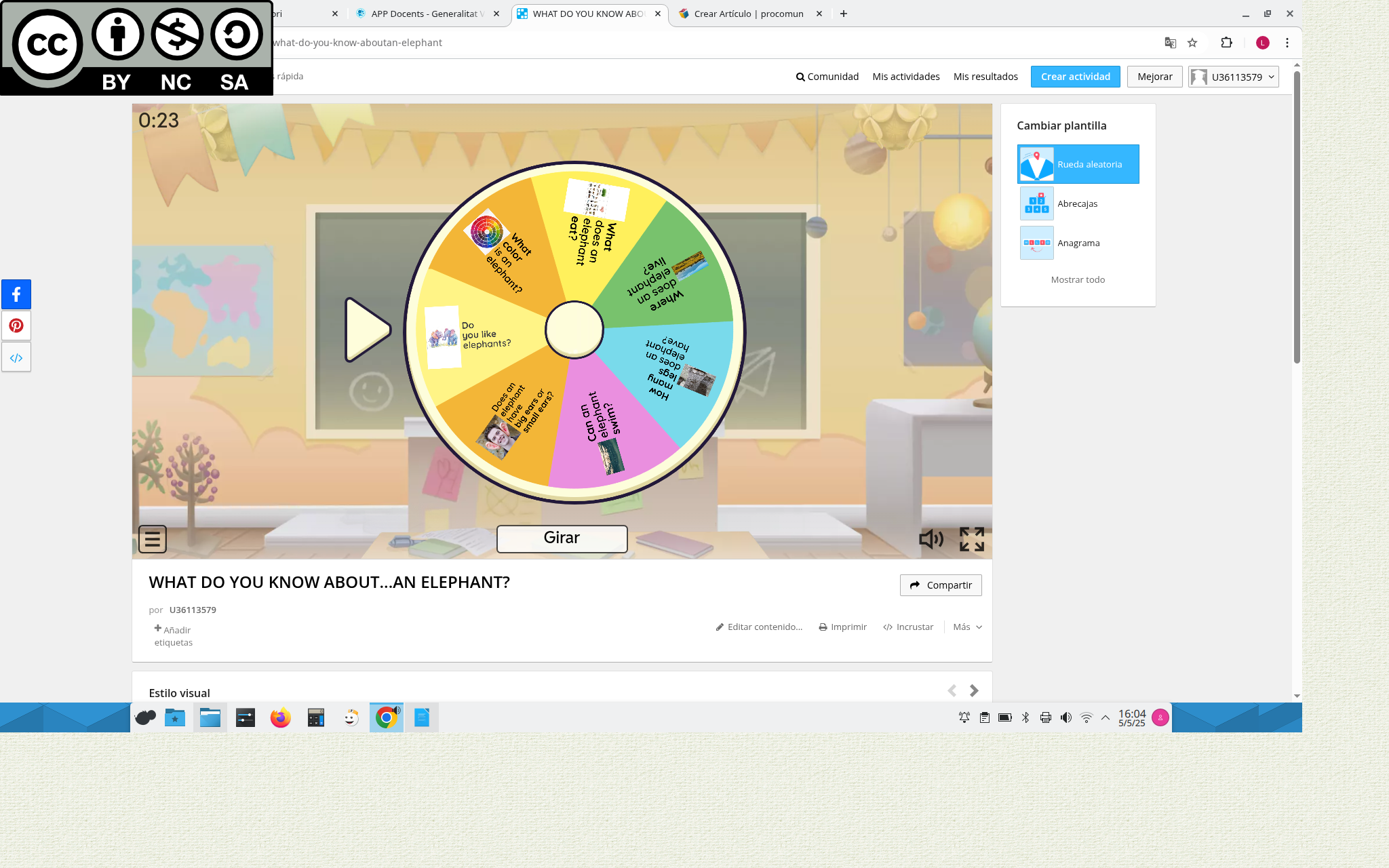Pin this activity on Pinterest

click(16, 325)
